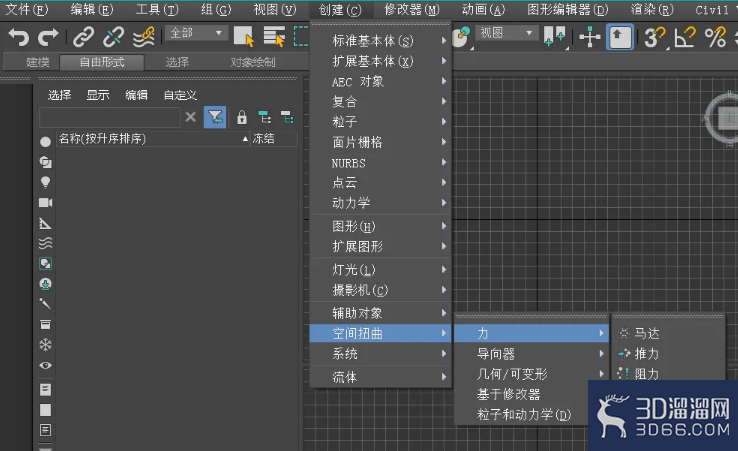
Task: Toggle display geometry sphere icon
Action: point(45,142)
